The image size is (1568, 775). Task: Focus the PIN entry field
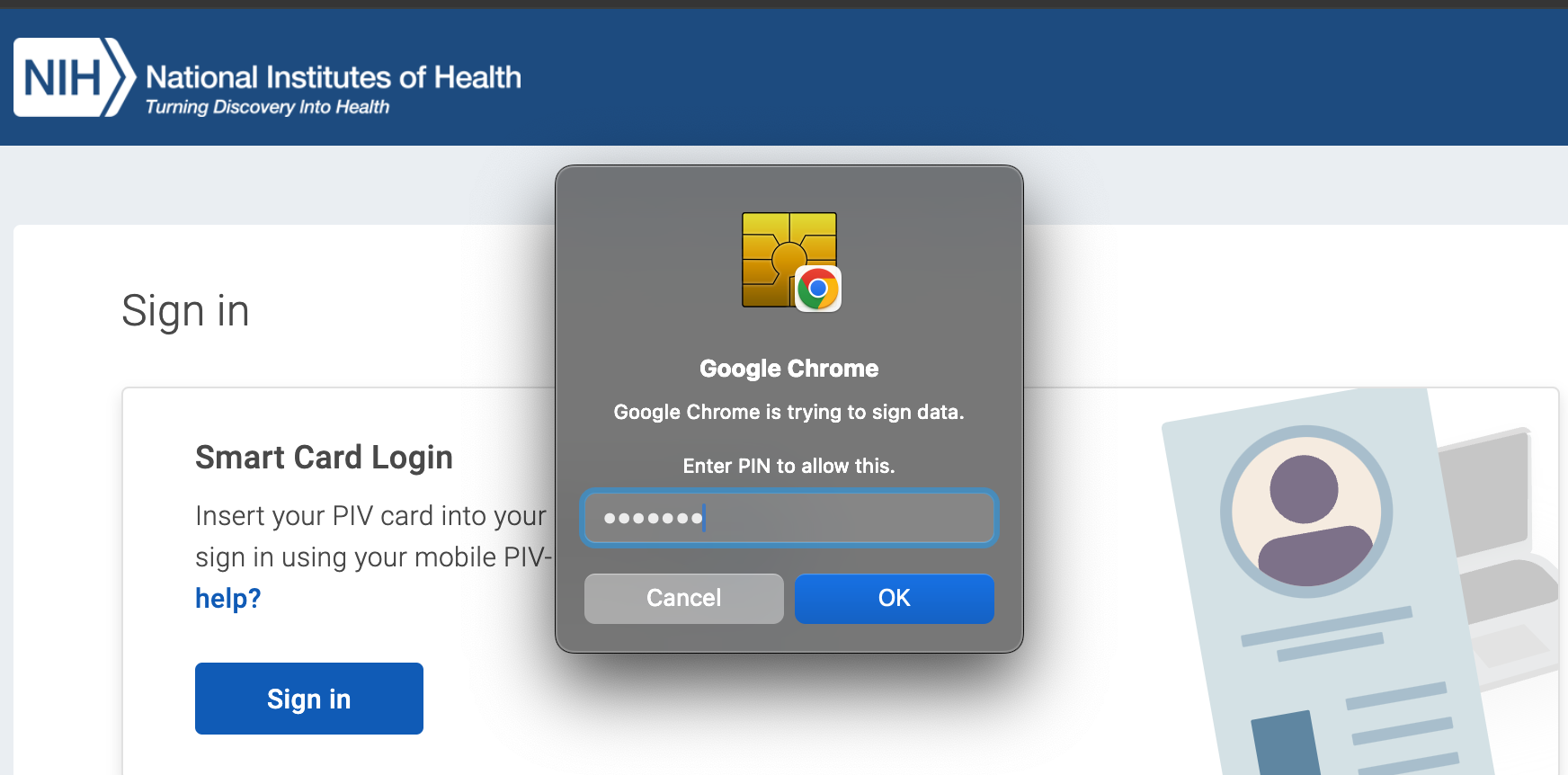pyautogui.click(x=788, y=518)
